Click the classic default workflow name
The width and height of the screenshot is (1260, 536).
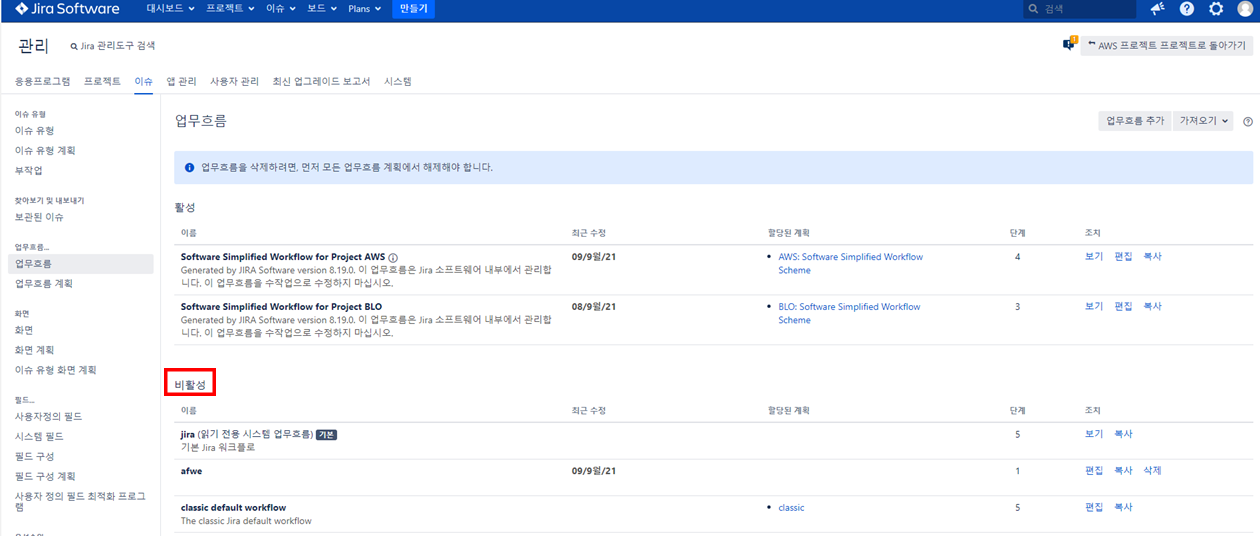point(233,508)
